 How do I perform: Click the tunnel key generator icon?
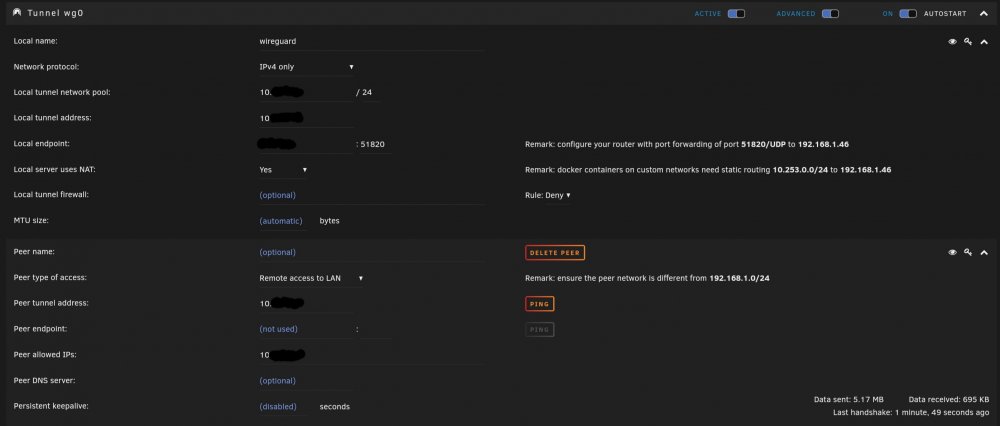point(968,41)
